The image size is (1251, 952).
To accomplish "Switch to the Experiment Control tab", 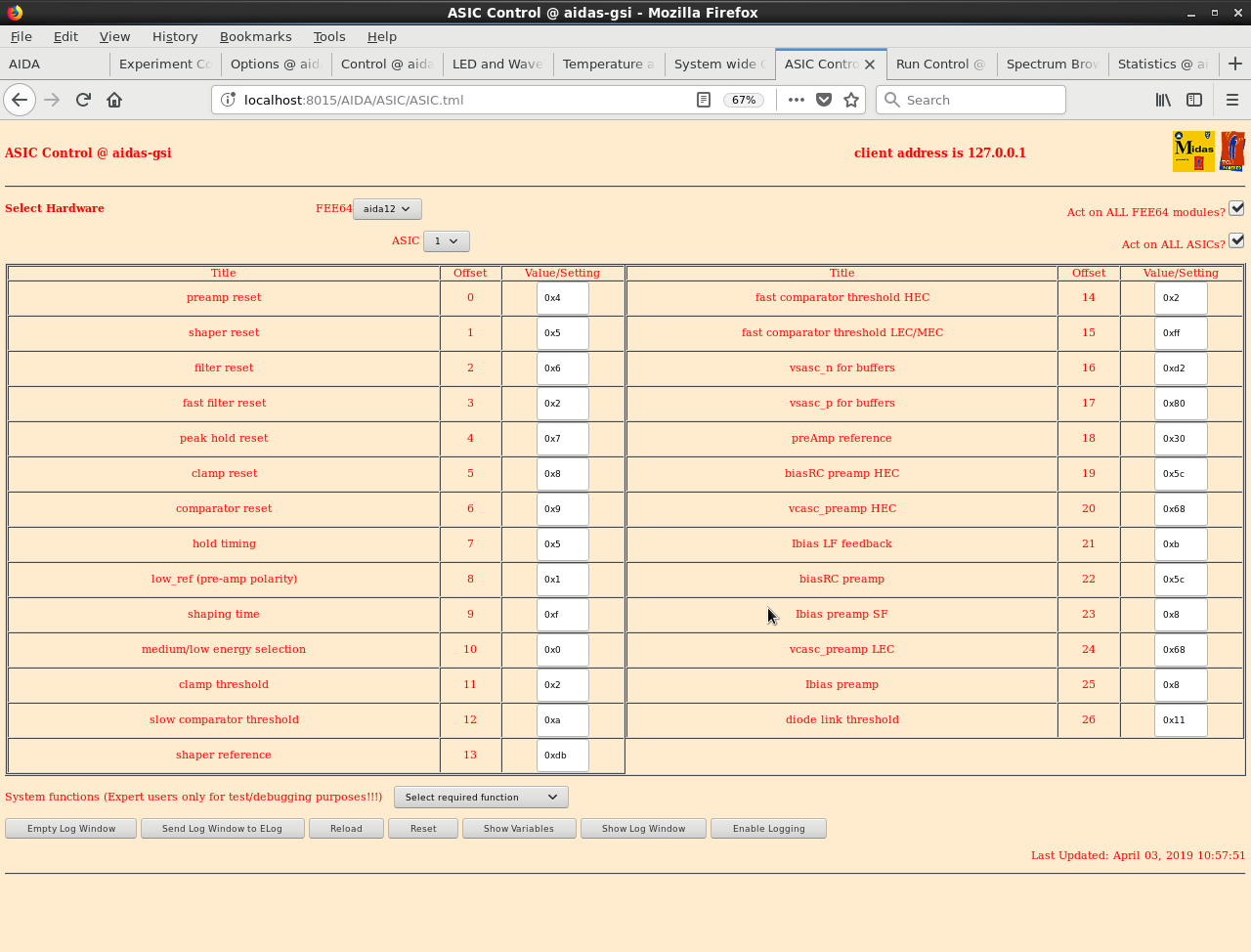I will (165, 65).
